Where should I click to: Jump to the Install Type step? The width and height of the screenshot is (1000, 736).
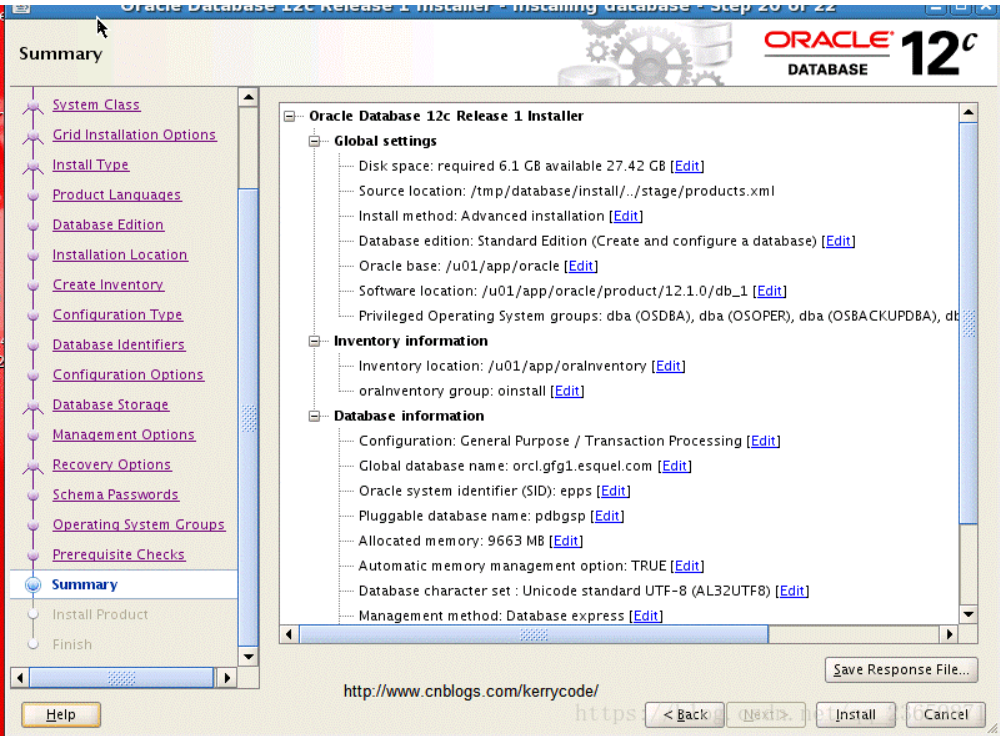(91, 165)
